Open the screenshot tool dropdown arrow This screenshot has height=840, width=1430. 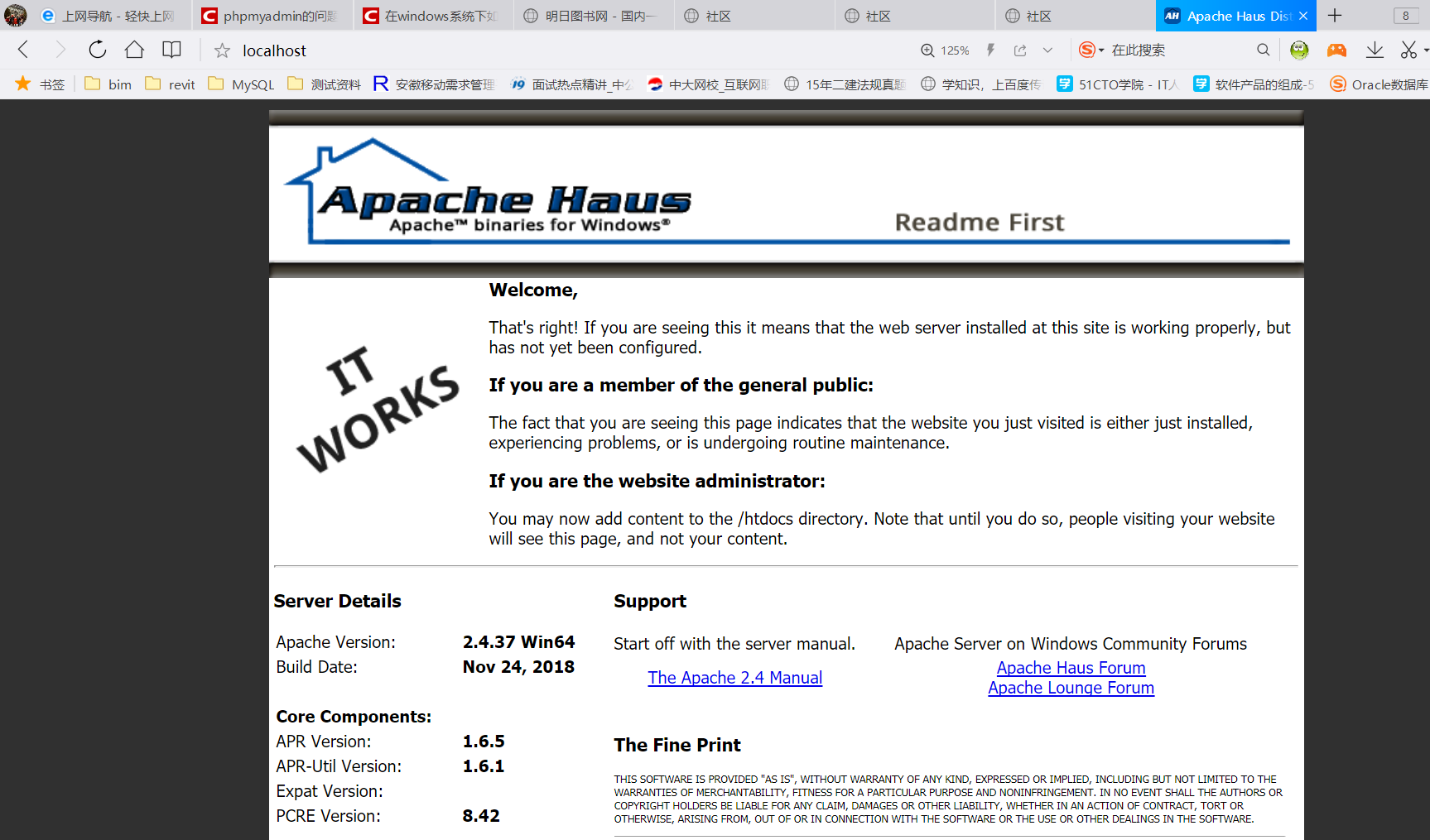[x=1425, y=50]
